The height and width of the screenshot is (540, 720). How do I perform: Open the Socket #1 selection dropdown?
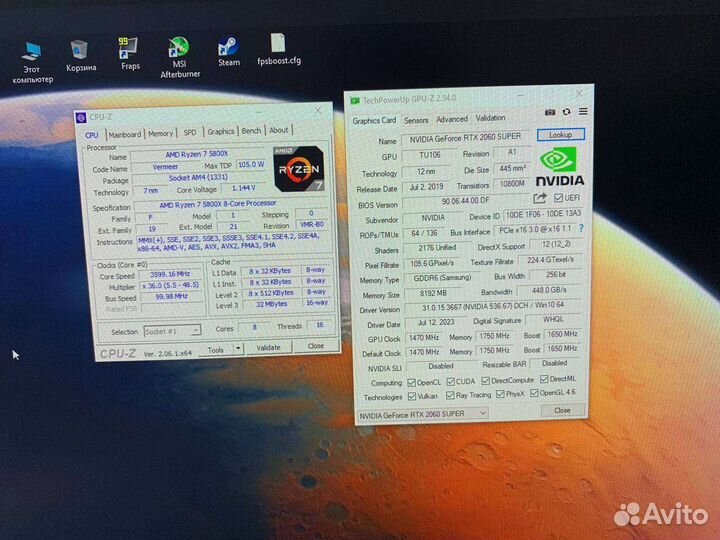click(173, 331)
